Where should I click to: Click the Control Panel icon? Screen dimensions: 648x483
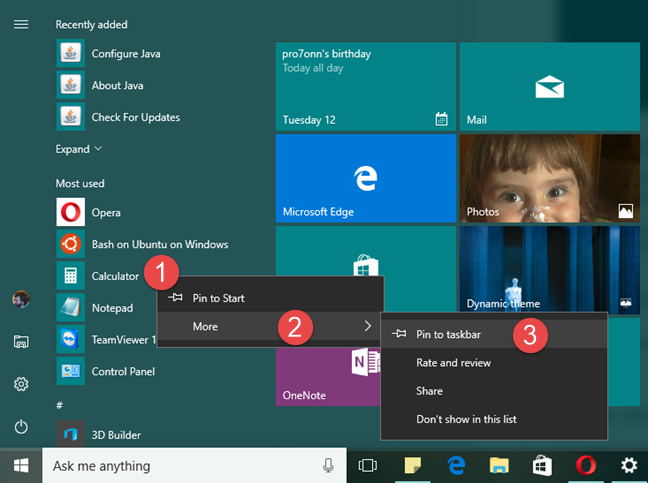pyautogui.click(x=71, y=371)
